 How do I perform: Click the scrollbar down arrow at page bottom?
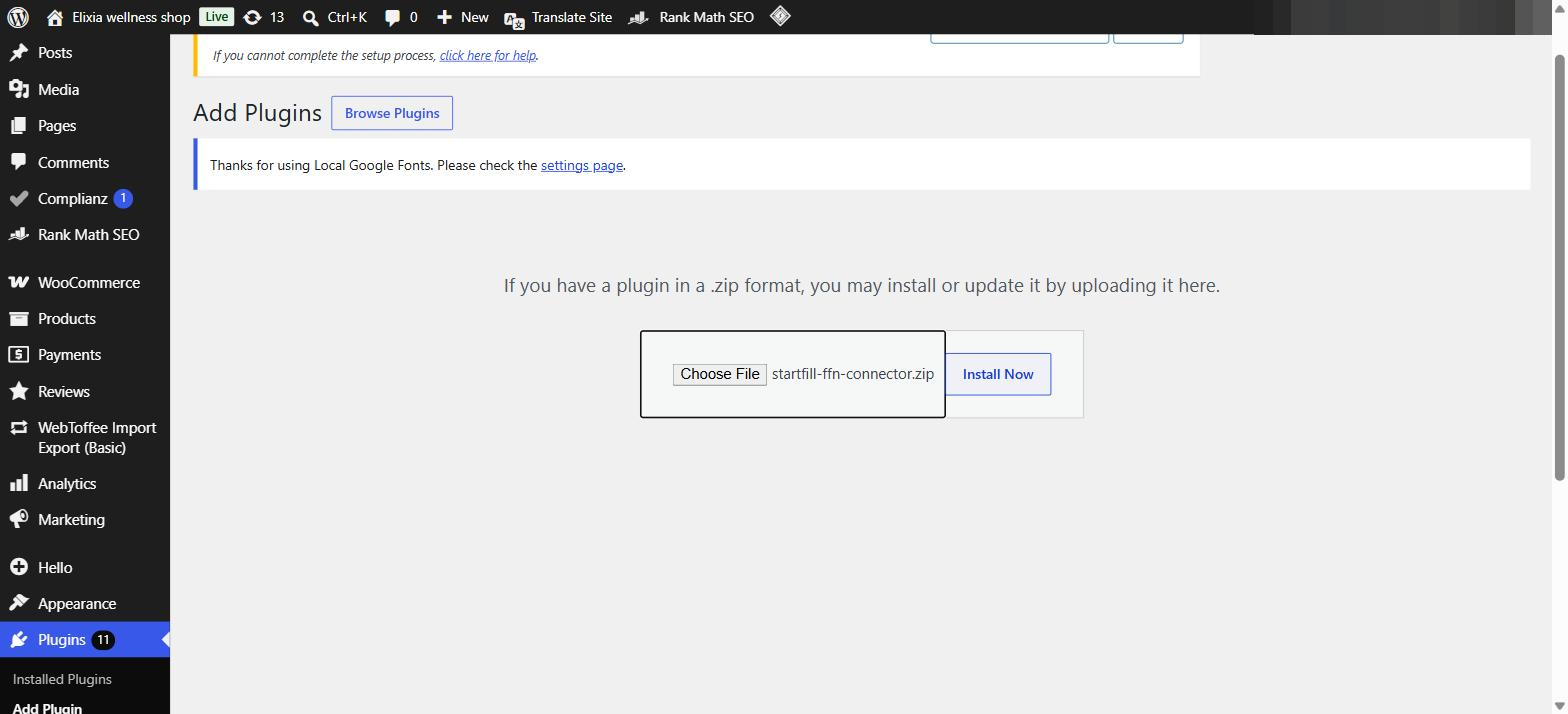click(x=1559, y=706)
